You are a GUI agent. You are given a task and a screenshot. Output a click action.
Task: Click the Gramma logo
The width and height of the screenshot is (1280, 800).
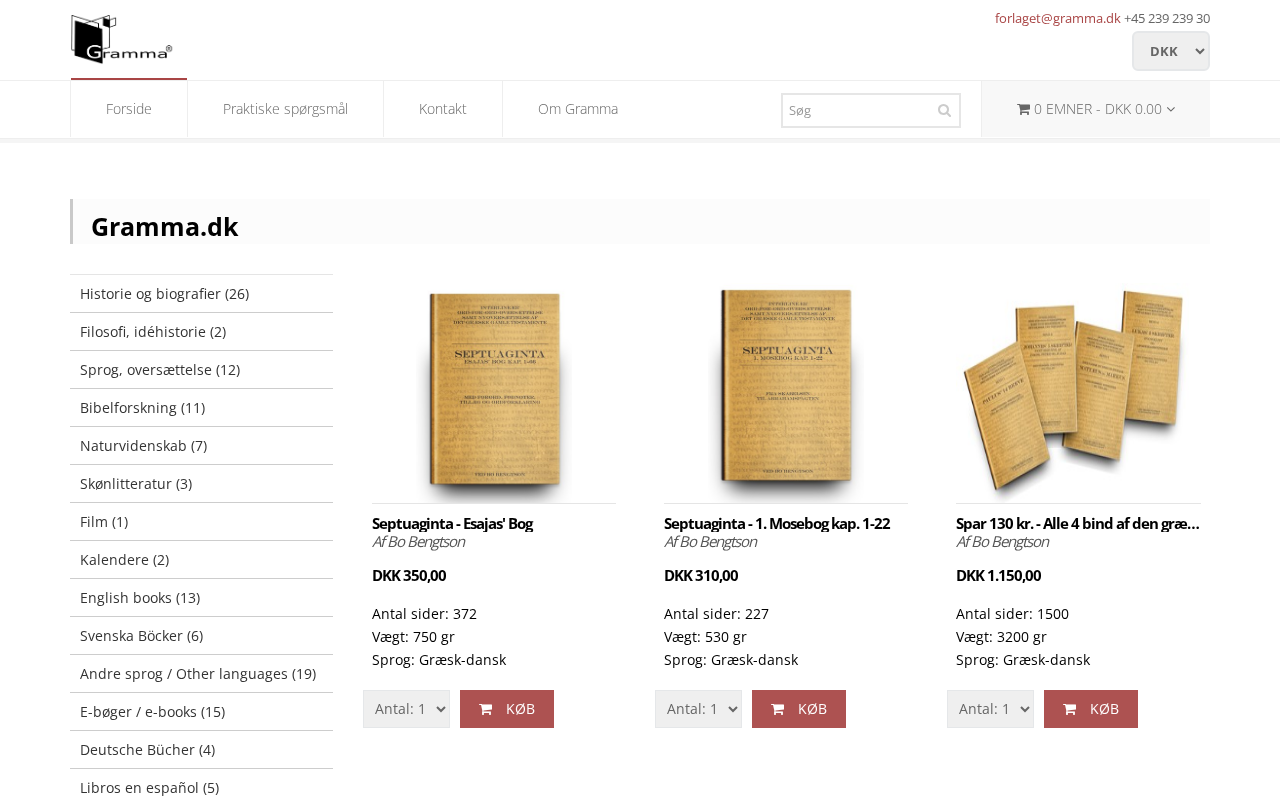[121, 39]
